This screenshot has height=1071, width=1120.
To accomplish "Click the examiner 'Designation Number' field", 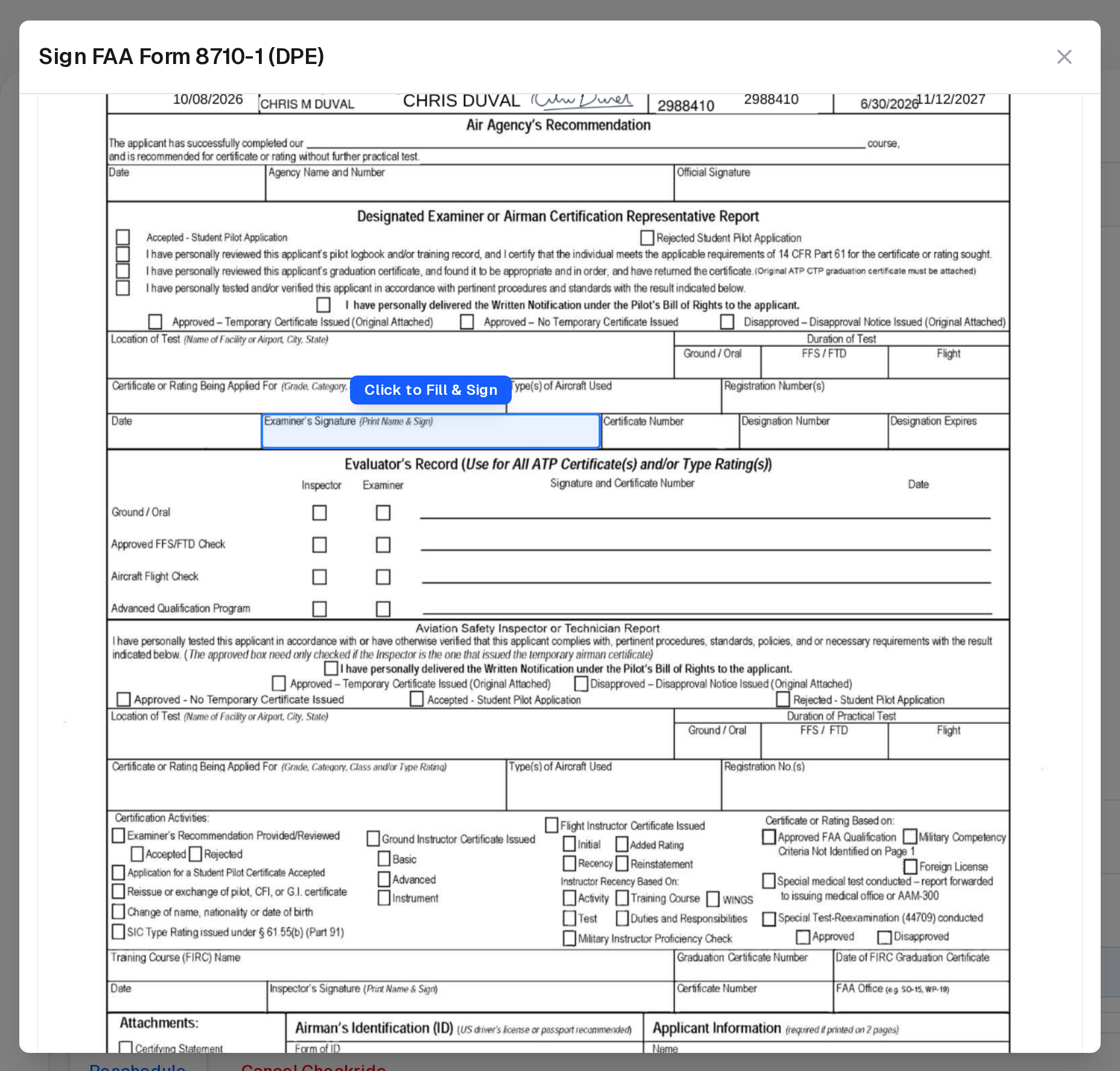I will click(813, 431).
